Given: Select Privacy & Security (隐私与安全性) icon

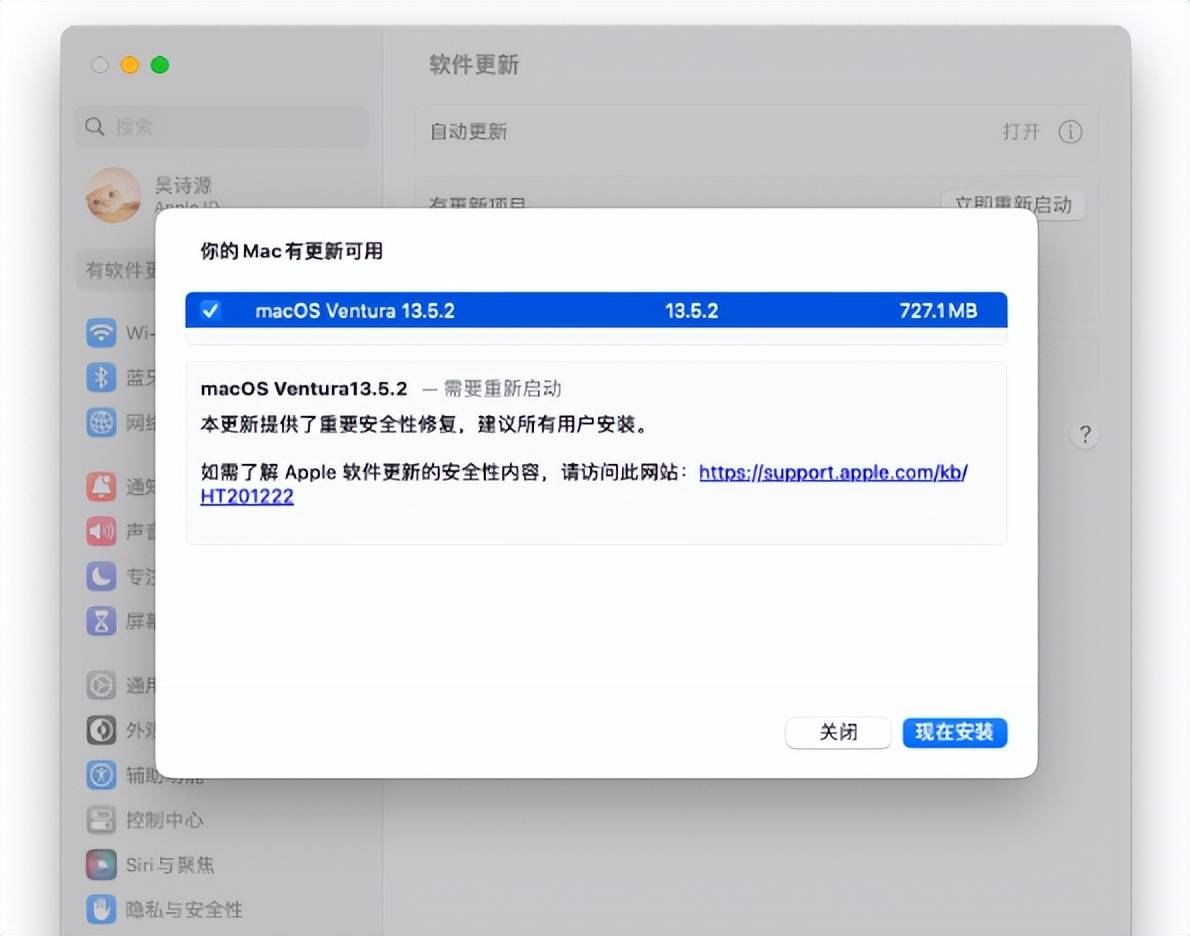Looking at the screenshot, I should (101, 909).
